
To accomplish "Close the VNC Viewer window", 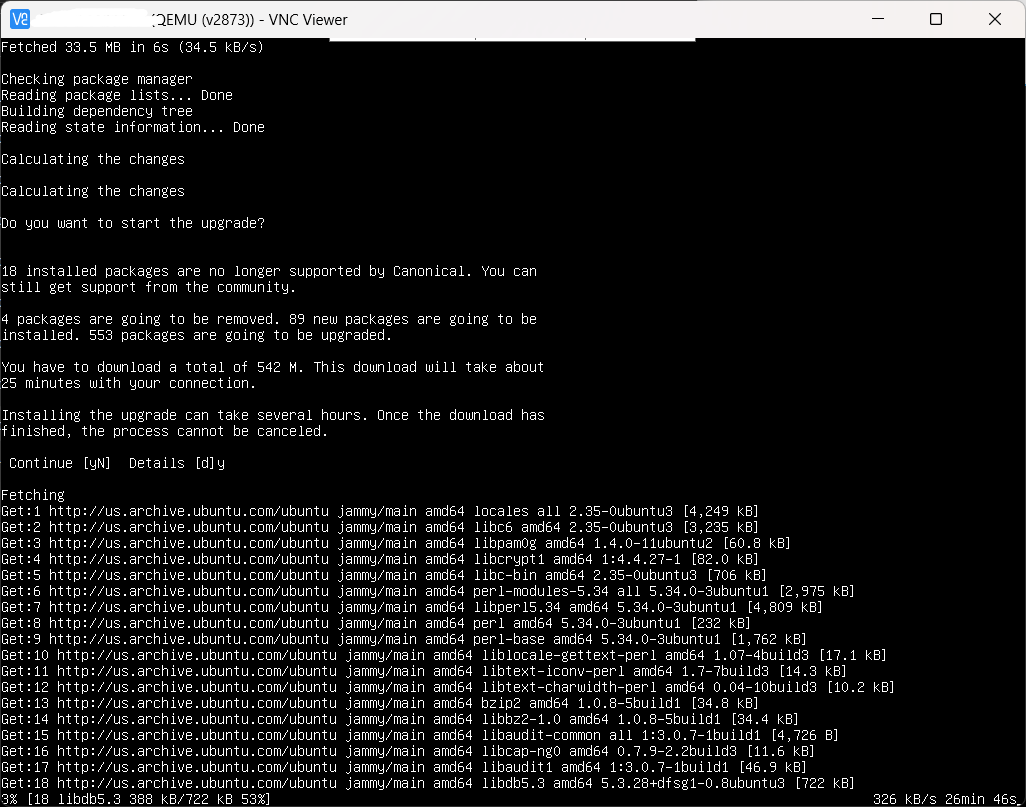I will [995, 19].
